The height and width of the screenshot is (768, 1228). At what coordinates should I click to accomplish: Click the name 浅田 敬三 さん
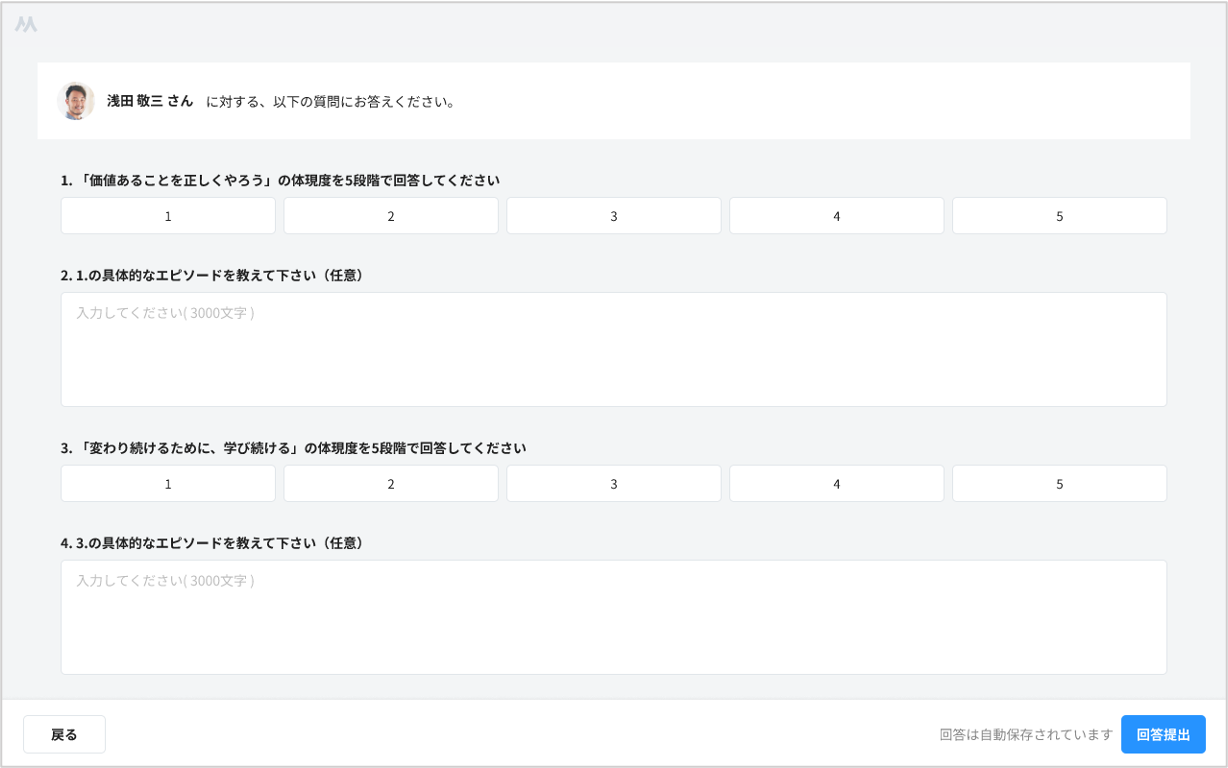click(150, 101)
